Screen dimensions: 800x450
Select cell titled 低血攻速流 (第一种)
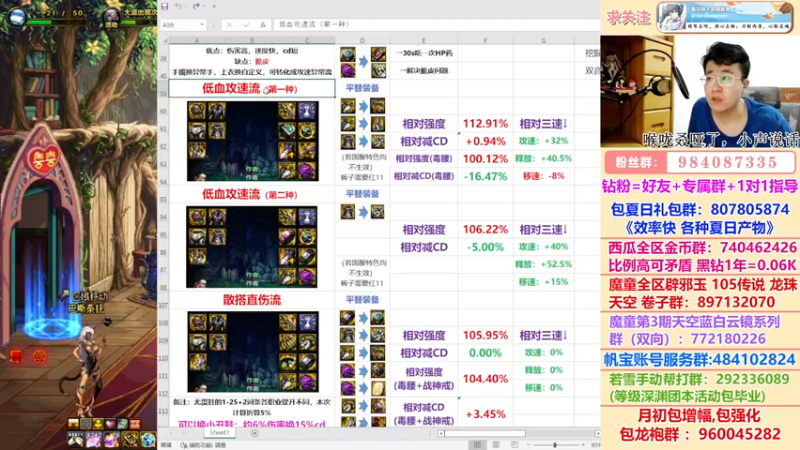pos(252,88)
